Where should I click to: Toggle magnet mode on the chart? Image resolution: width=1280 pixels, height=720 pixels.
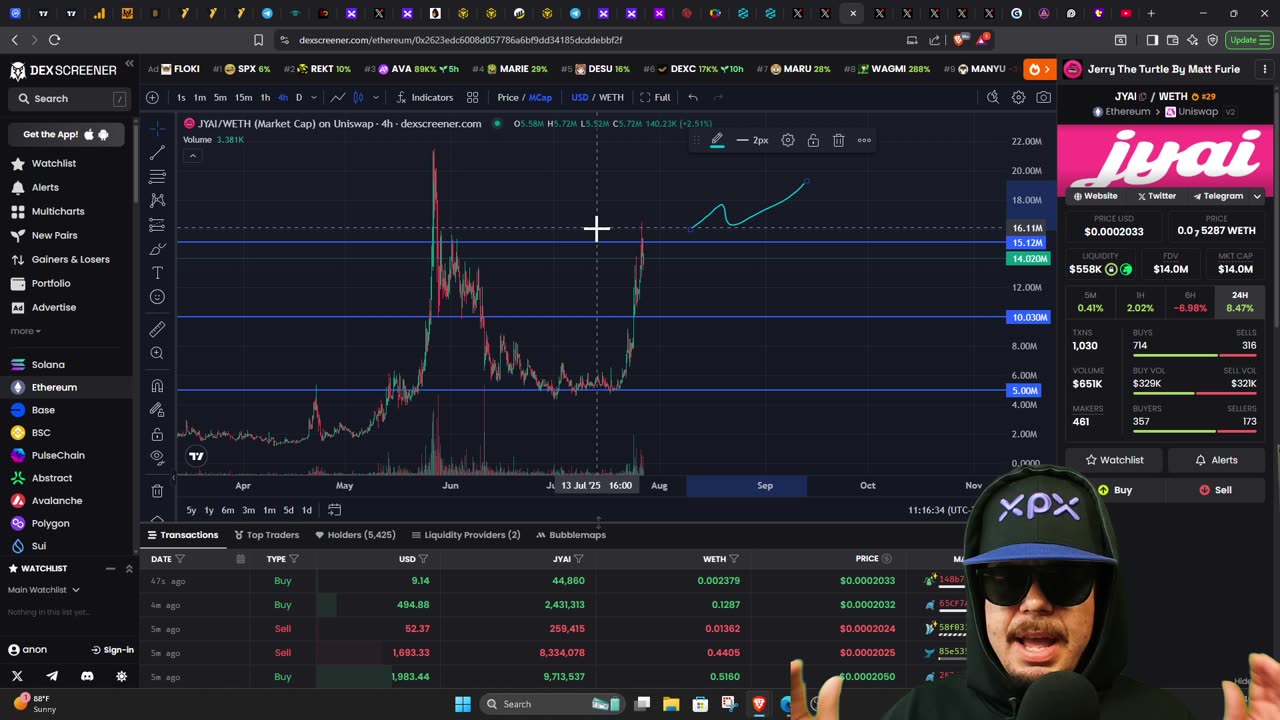157,386
